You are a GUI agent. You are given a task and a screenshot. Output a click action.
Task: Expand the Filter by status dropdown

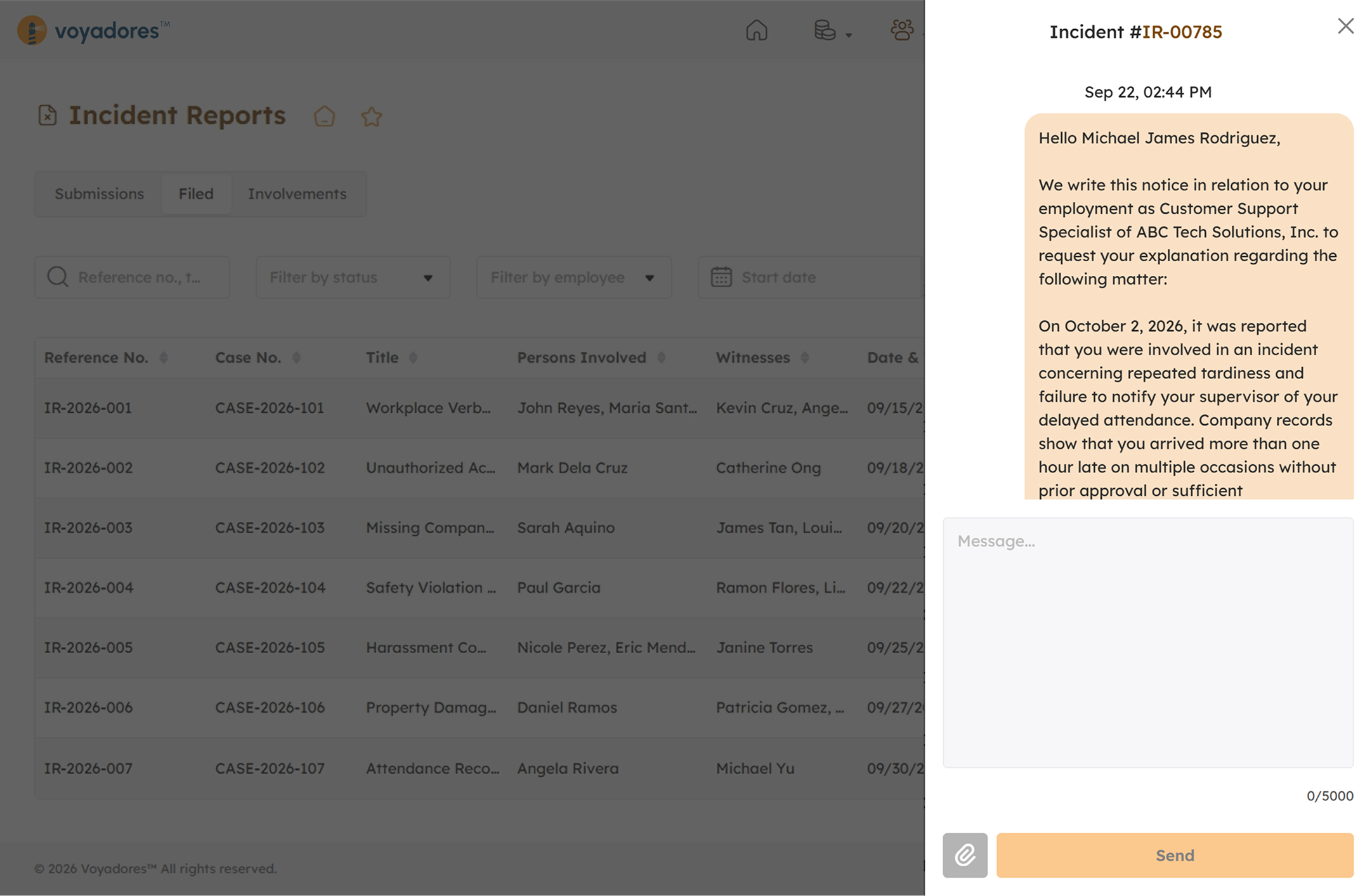coord(353,277)
